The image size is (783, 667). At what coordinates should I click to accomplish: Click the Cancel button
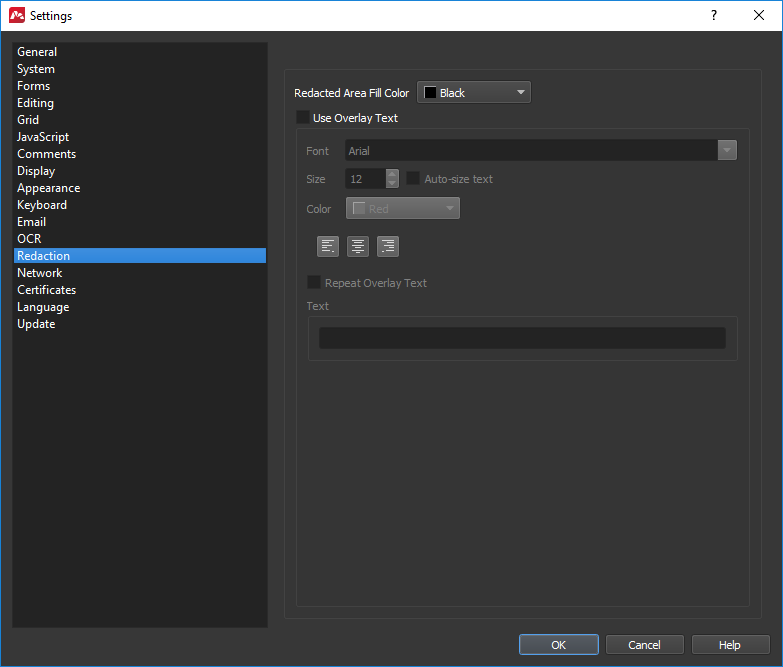[x=644, y=645]
